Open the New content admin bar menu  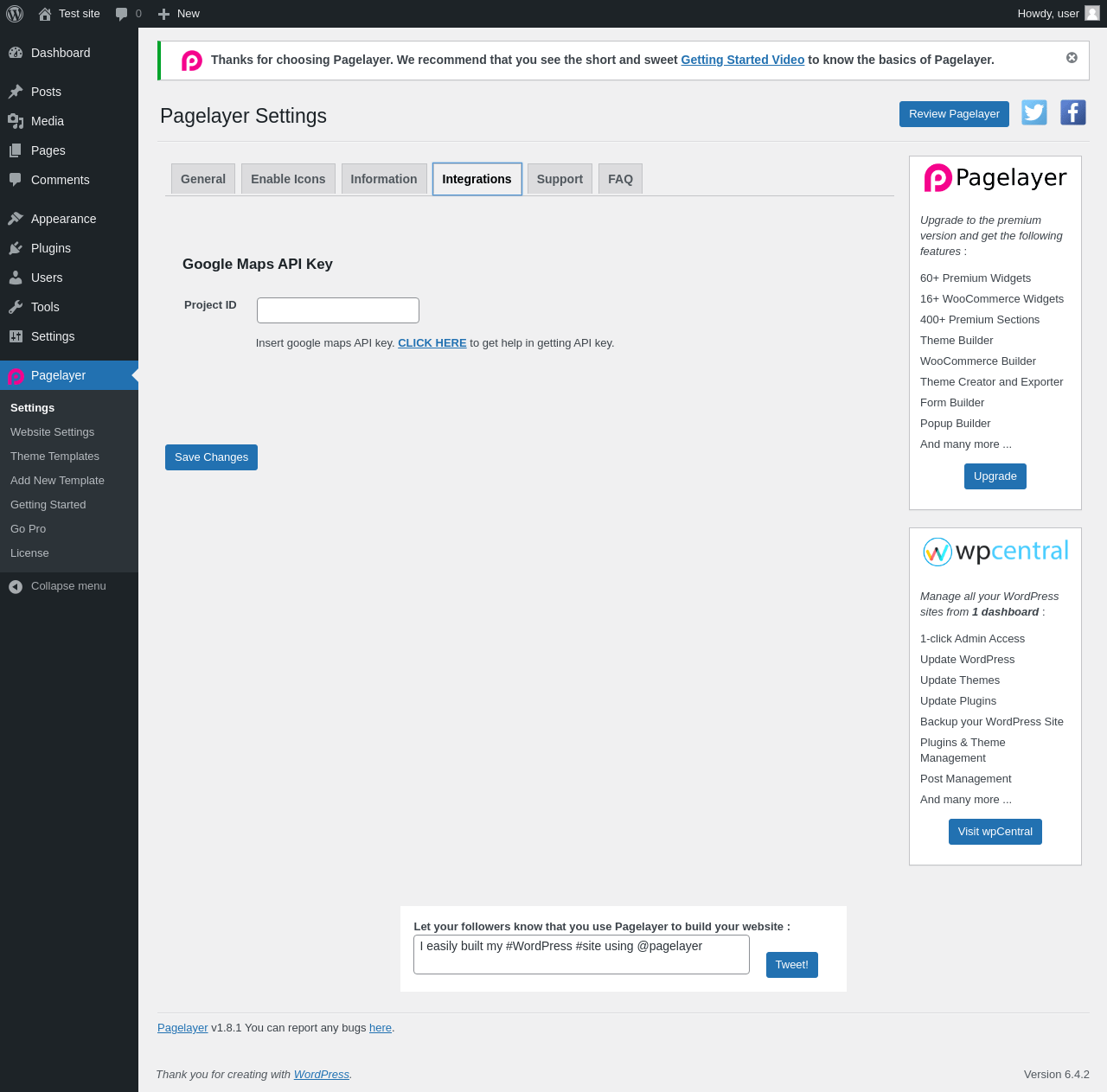coord(179,14)
